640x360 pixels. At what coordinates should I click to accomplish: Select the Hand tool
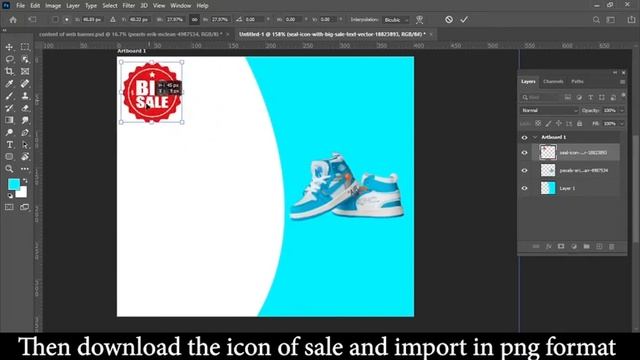[x=25, y=157]
